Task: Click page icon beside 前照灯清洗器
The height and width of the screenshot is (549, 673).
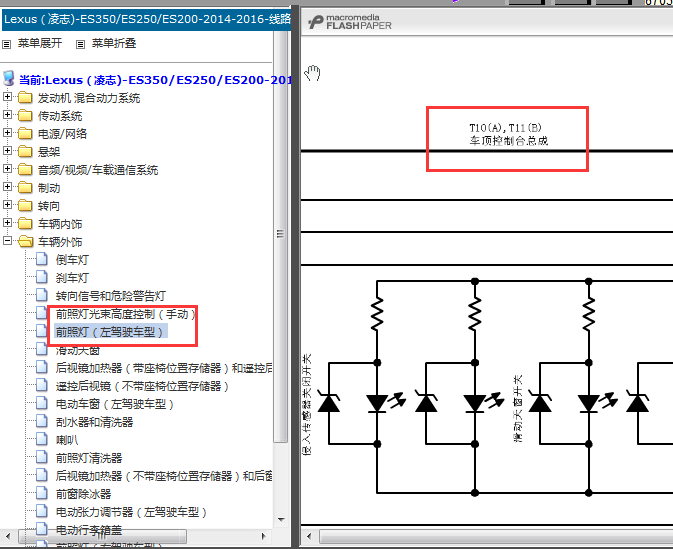Action: click(42, 458)
